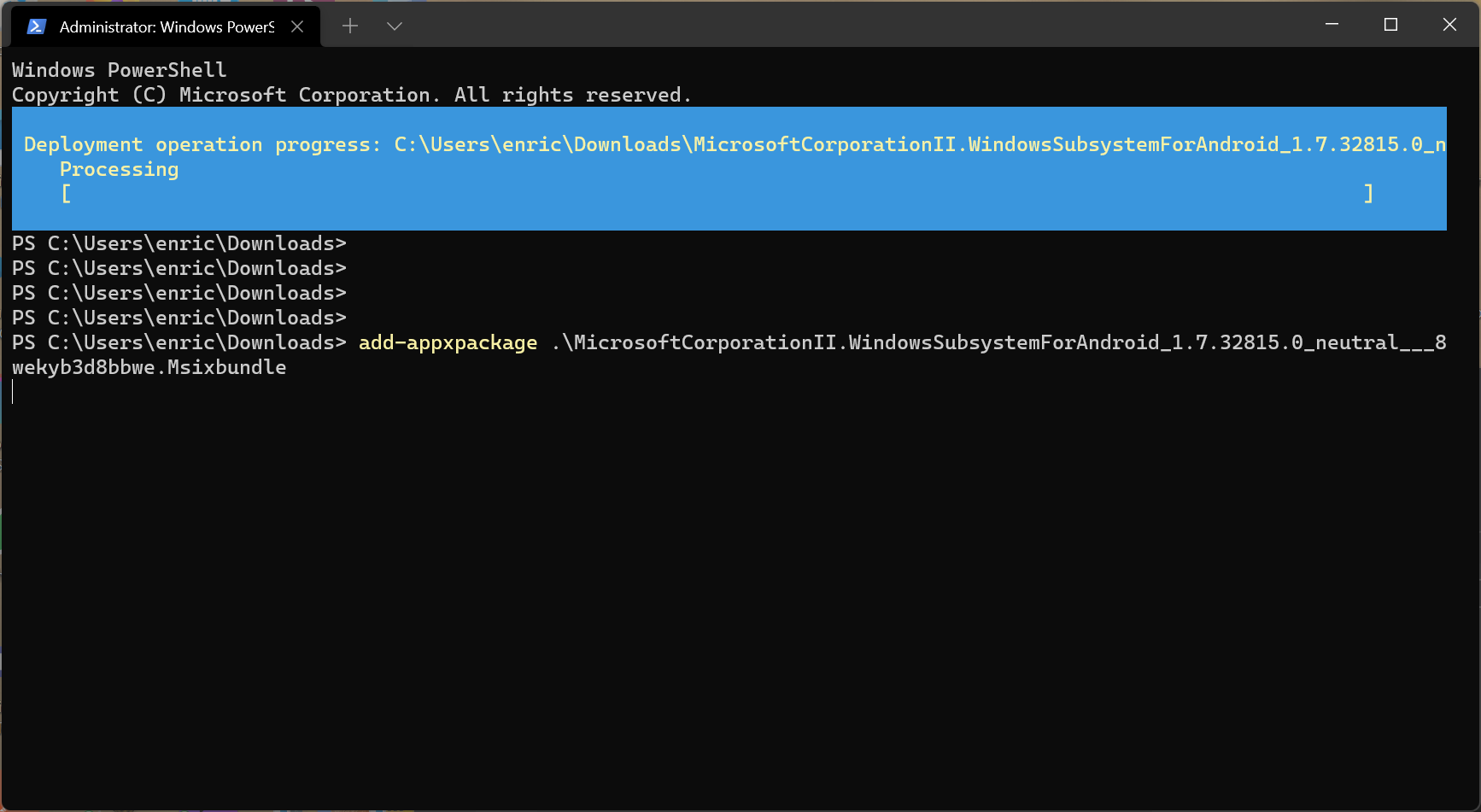Click the Processing status text

(119, 169)
